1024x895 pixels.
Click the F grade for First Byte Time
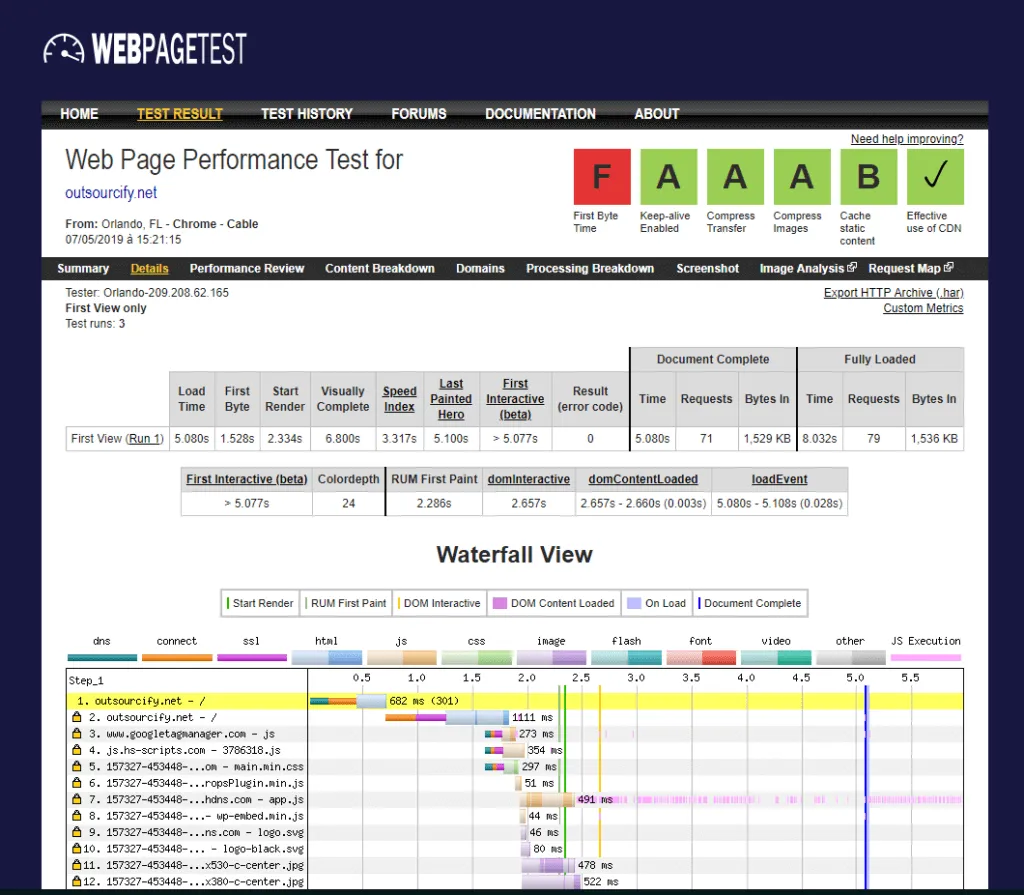click(x=602, y=176)
